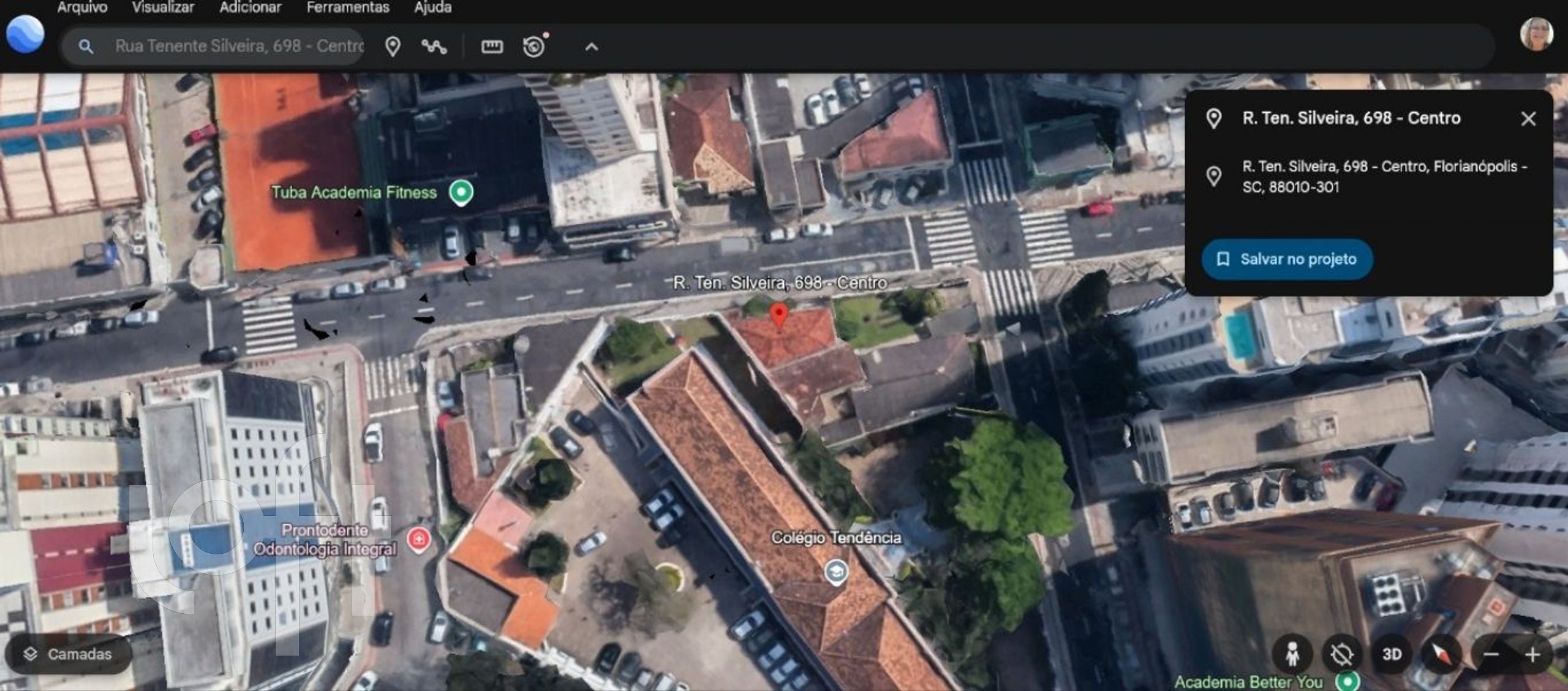Open the user account avatar
Screen dimensions: 1568x691
tap(1536, 34)
